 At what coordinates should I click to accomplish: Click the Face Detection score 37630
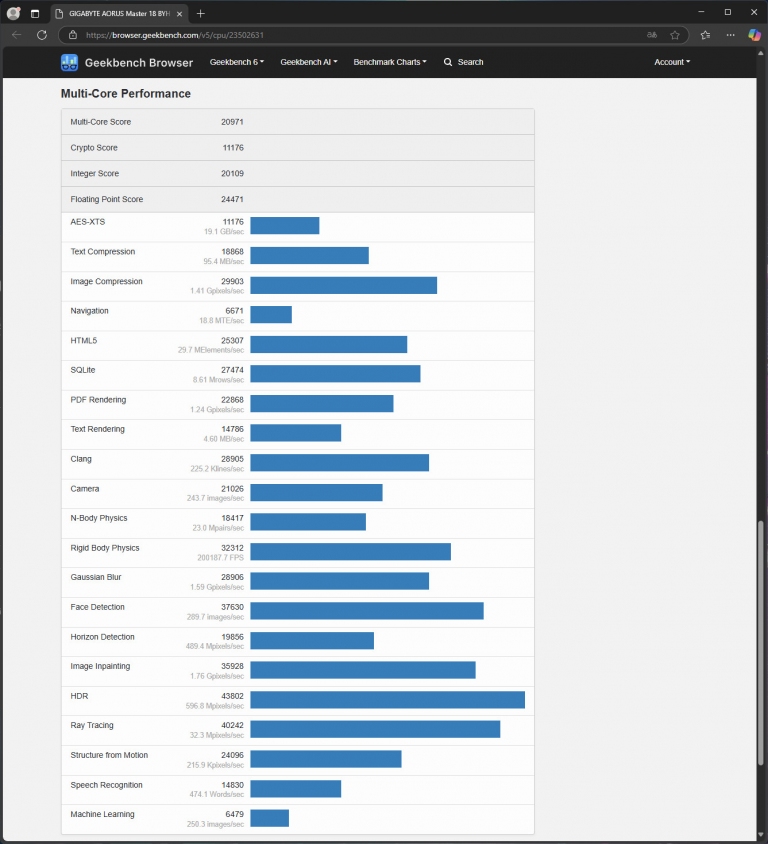[x=232, y=607]
